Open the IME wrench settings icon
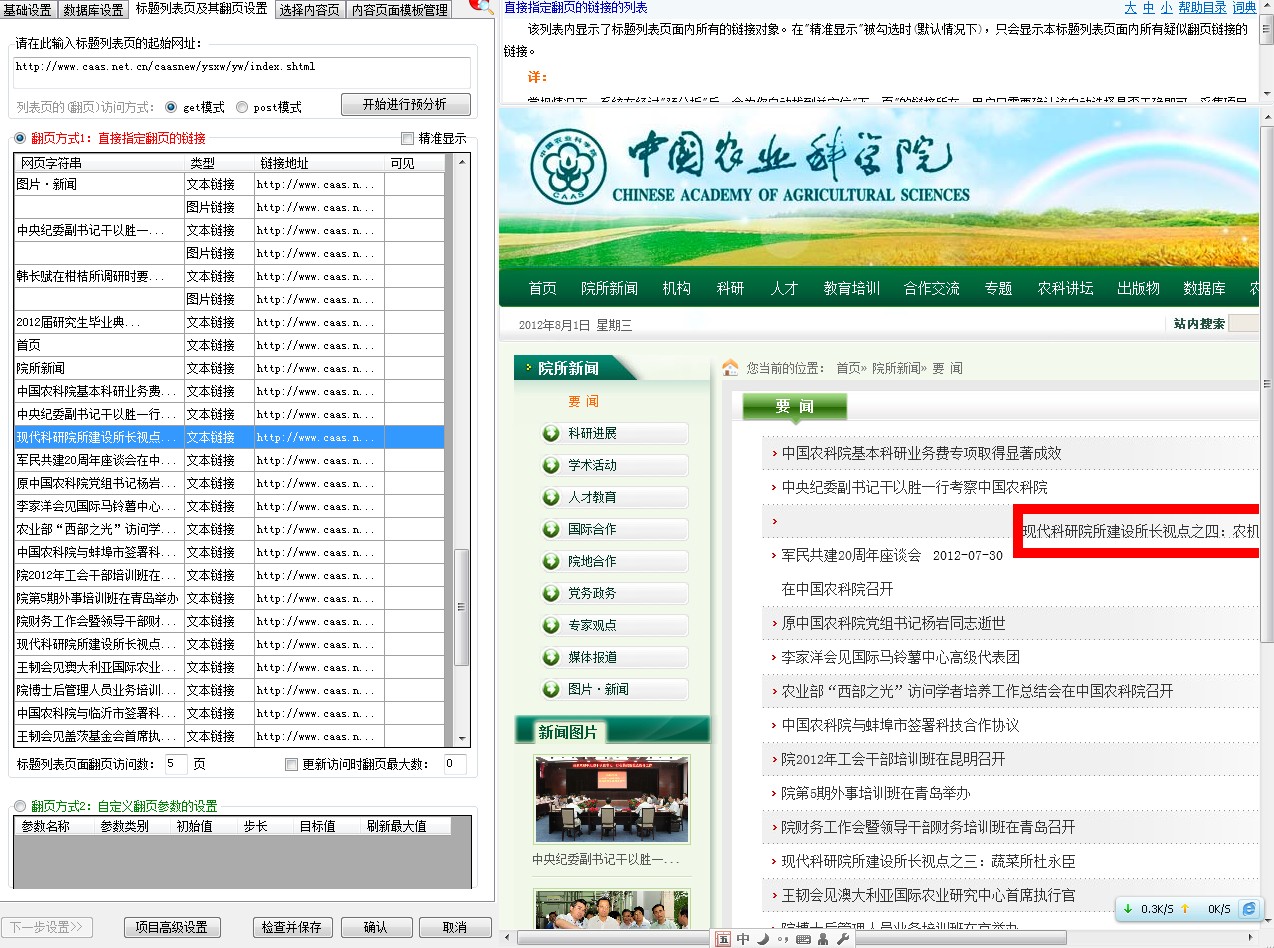Screen dimensions: 1274x948 843,939
